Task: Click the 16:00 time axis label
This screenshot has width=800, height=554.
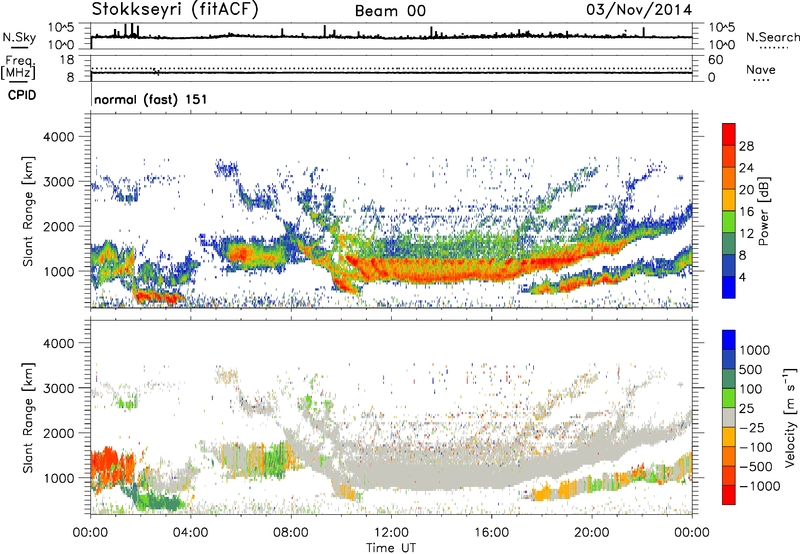Action: [491, 533]
